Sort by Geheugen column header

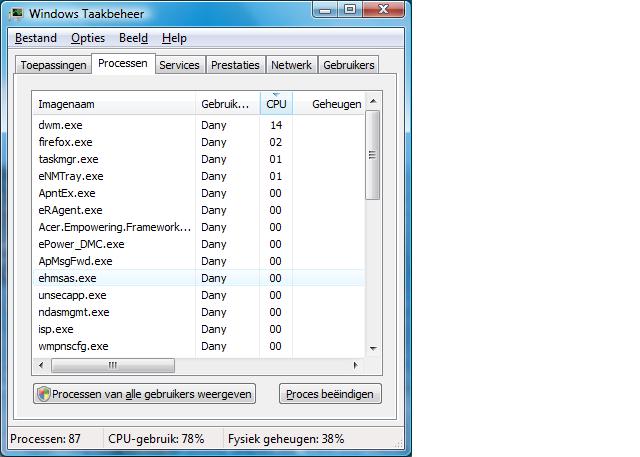pyautogui.click(x=329, y=104)
